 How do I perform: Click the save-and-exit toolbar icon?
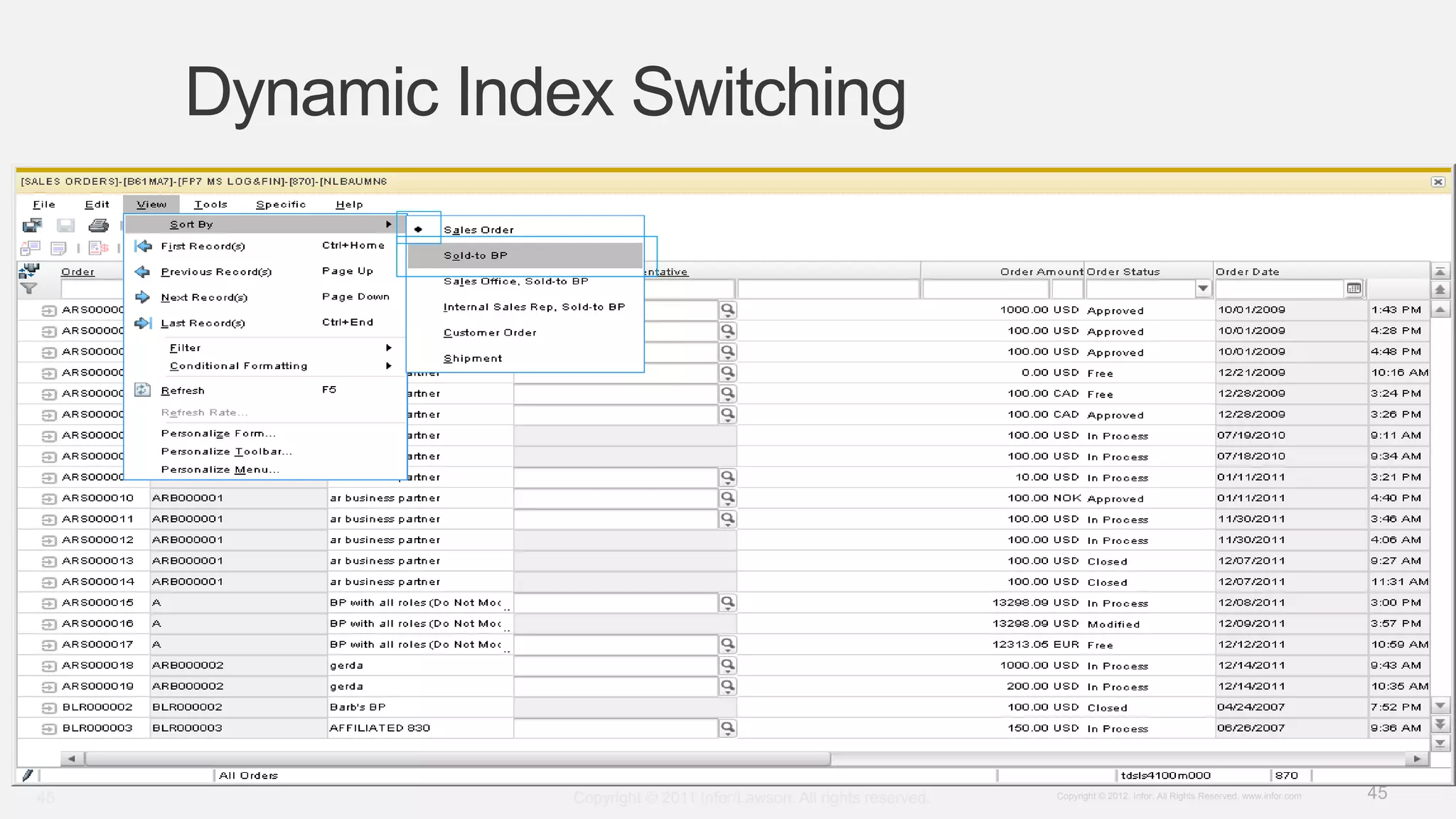click(32, 226)
